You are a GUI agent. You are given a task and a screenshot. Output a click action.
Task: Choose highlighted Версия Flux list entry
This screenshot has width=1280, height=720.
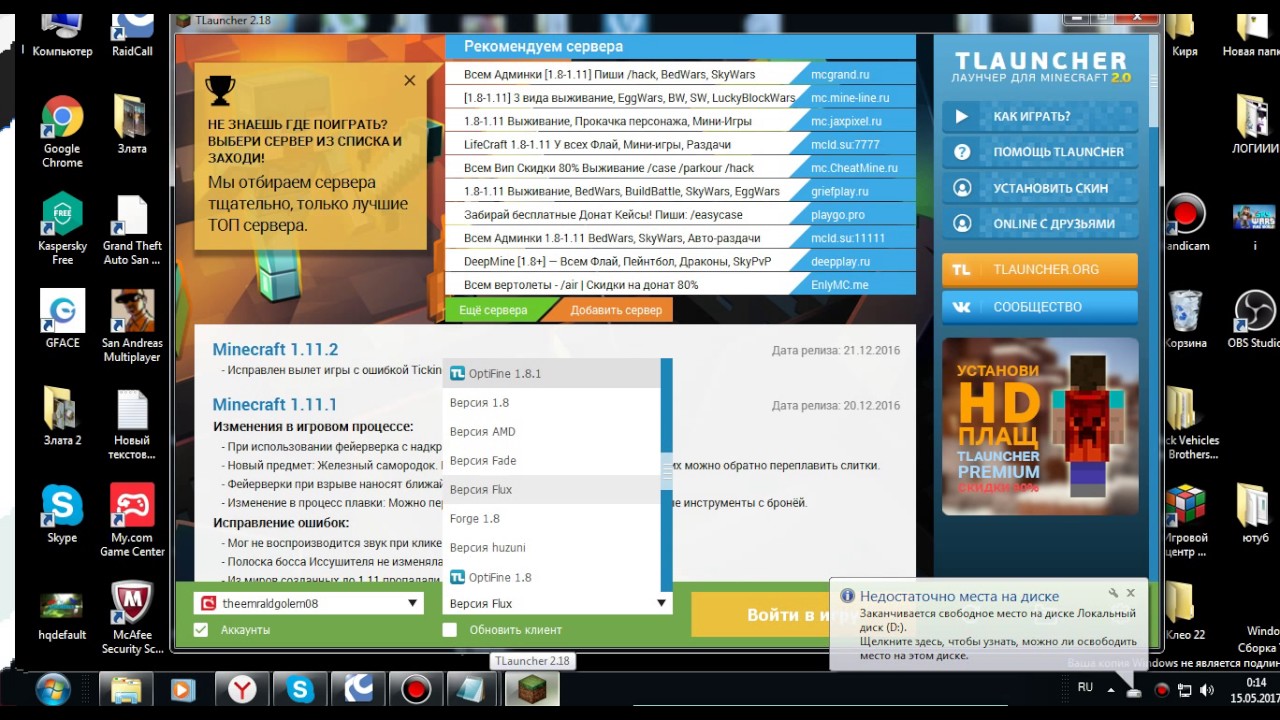coord(552,490)
